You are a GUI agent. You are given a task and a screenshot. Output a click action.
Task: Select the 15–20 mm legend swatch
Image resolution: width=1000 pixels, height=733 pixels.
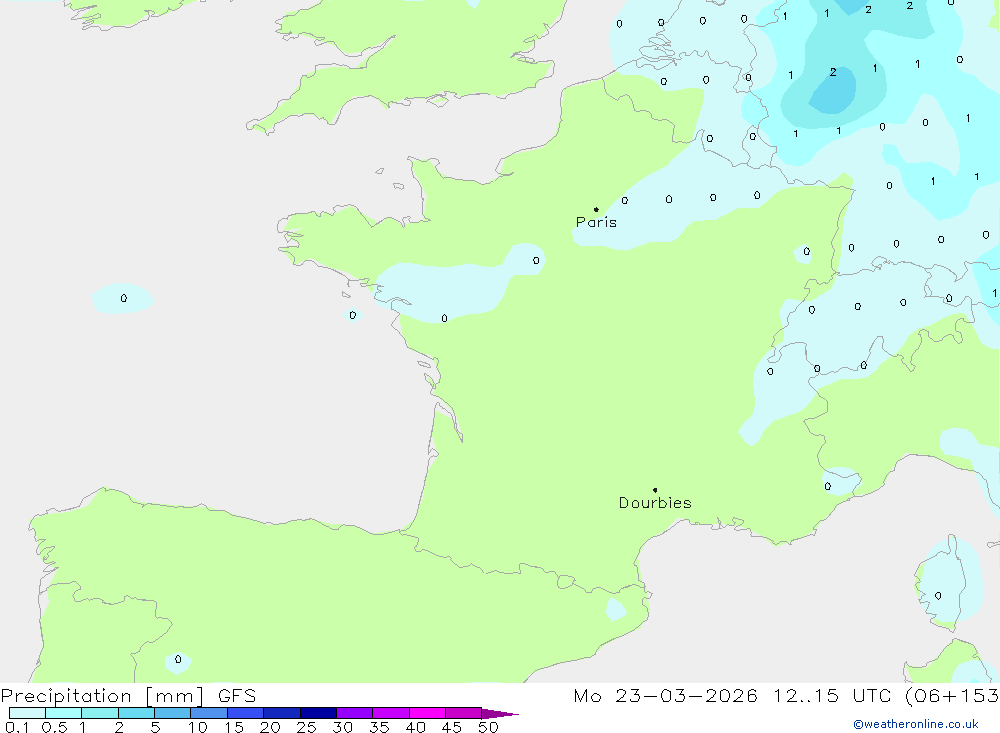(x=246, y=713)
